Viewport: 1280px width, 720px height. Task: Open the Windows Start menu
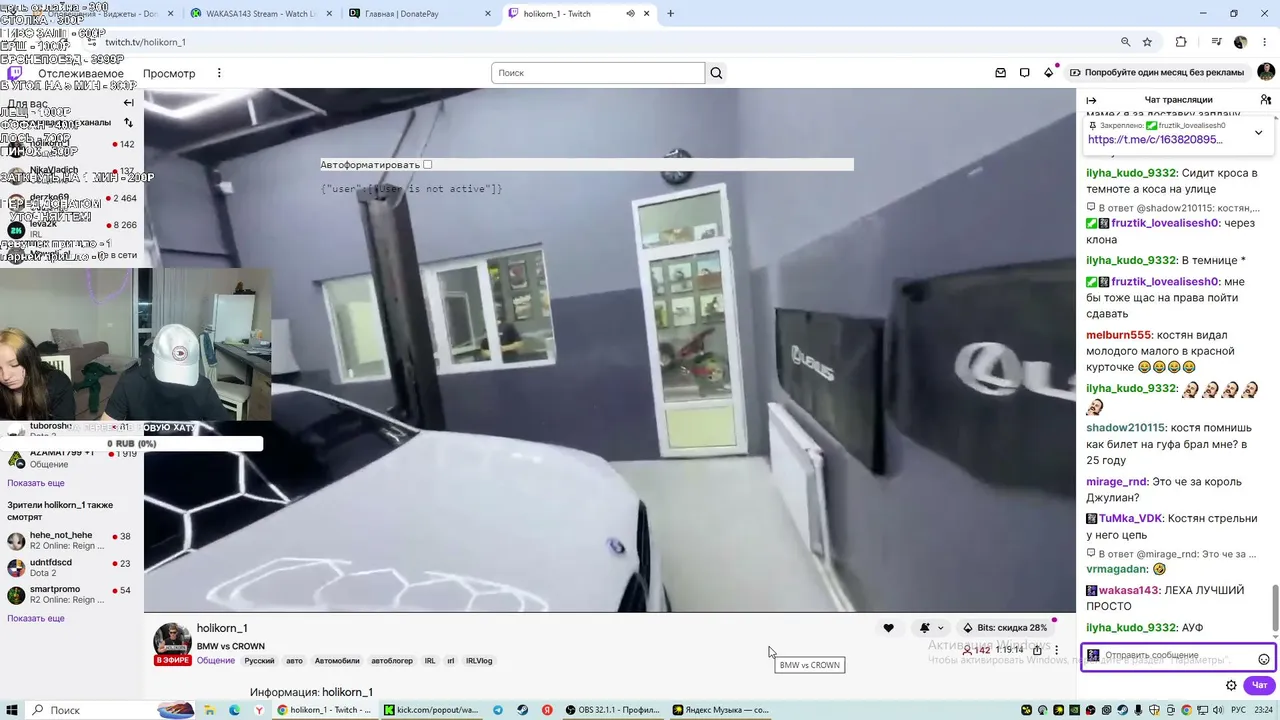coord(11,710)
